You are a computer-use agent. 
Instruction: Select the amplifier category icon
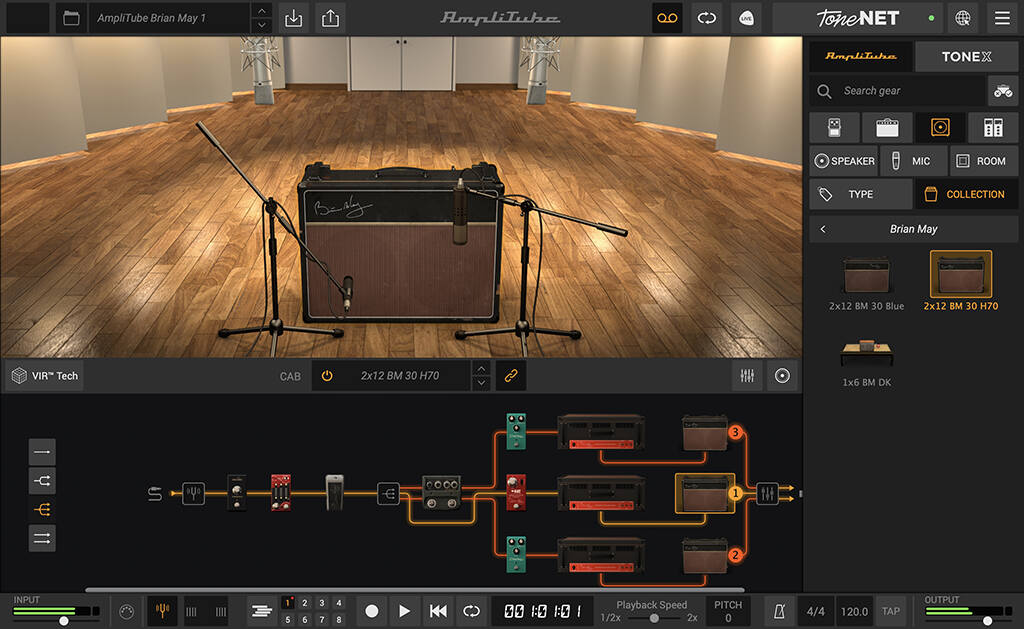(x=886, y=127)
